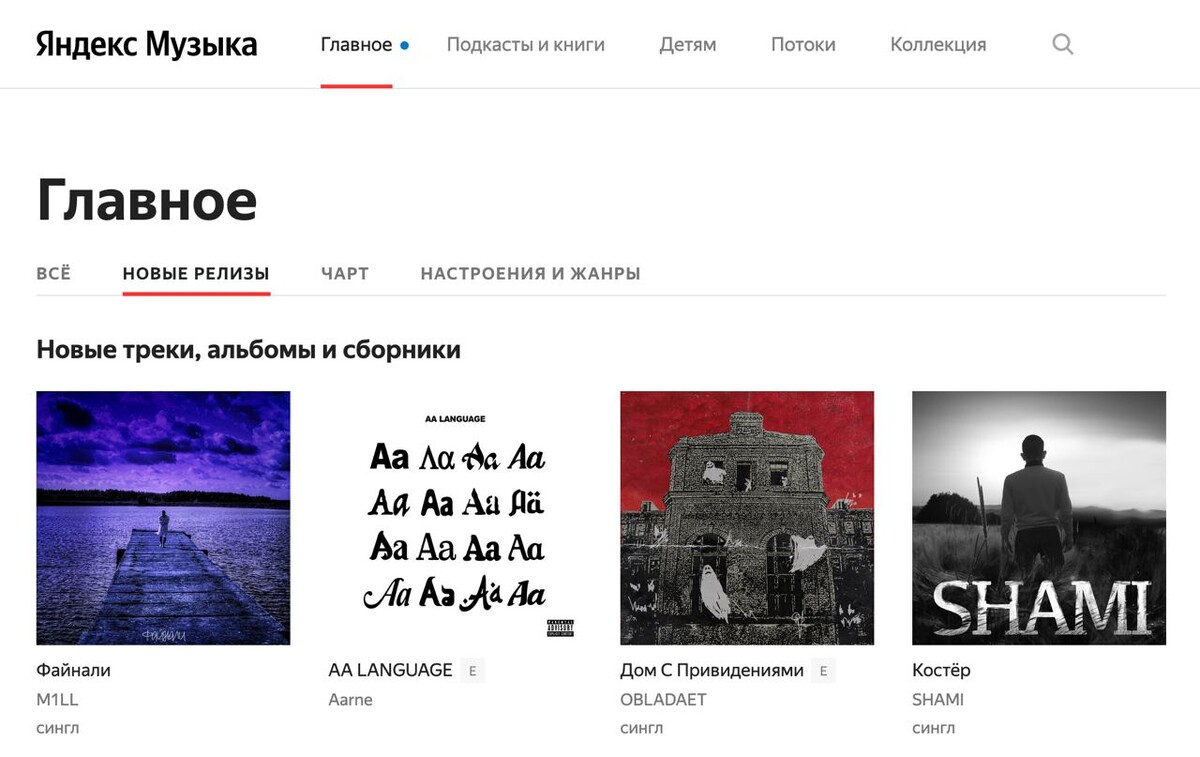
Task: Open artist link M1LL
Action: click(57, 700)
